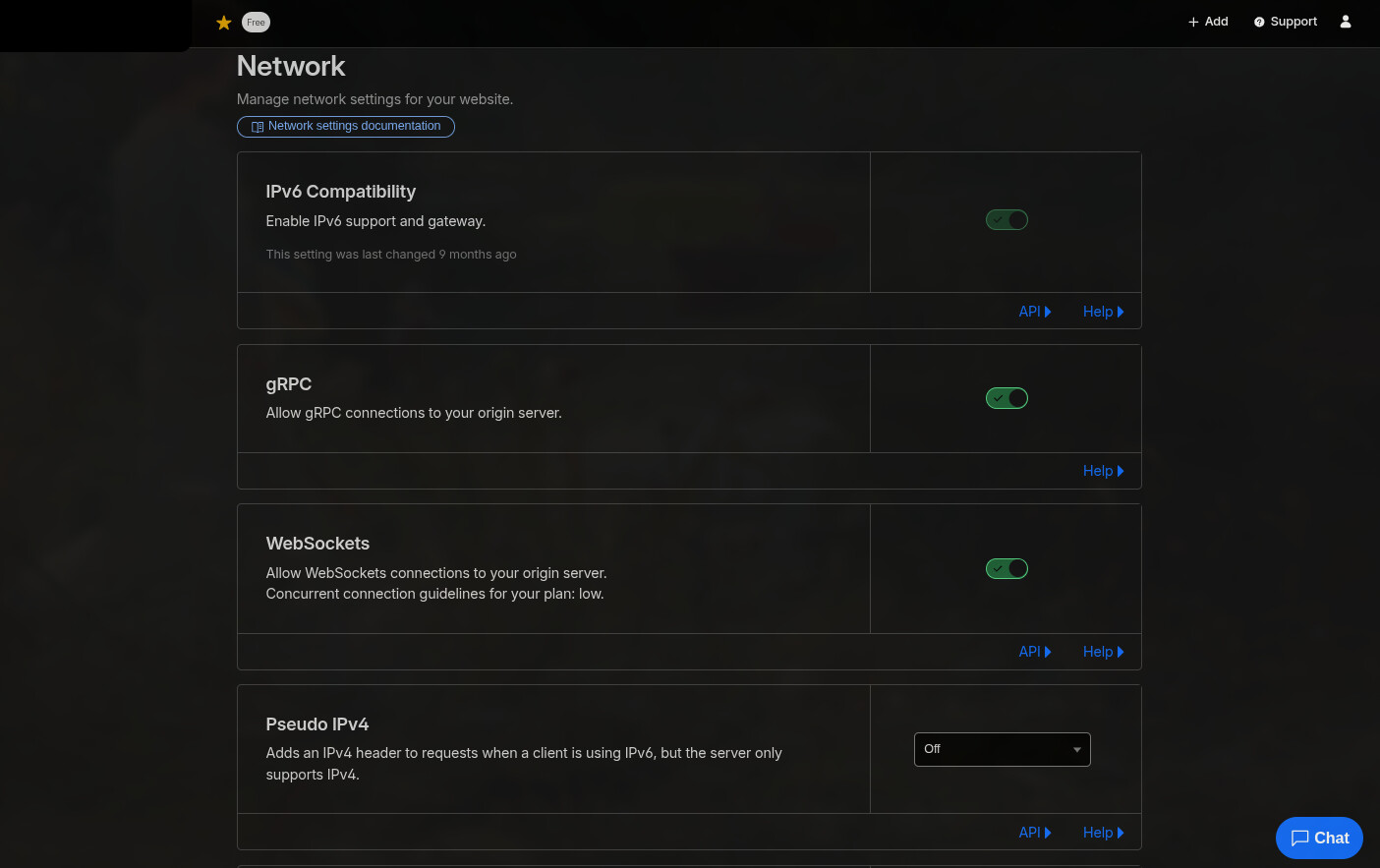Screen dimensions: 1380x868
Task: Open the Chat support widget
Action: tap(1319, 838)
